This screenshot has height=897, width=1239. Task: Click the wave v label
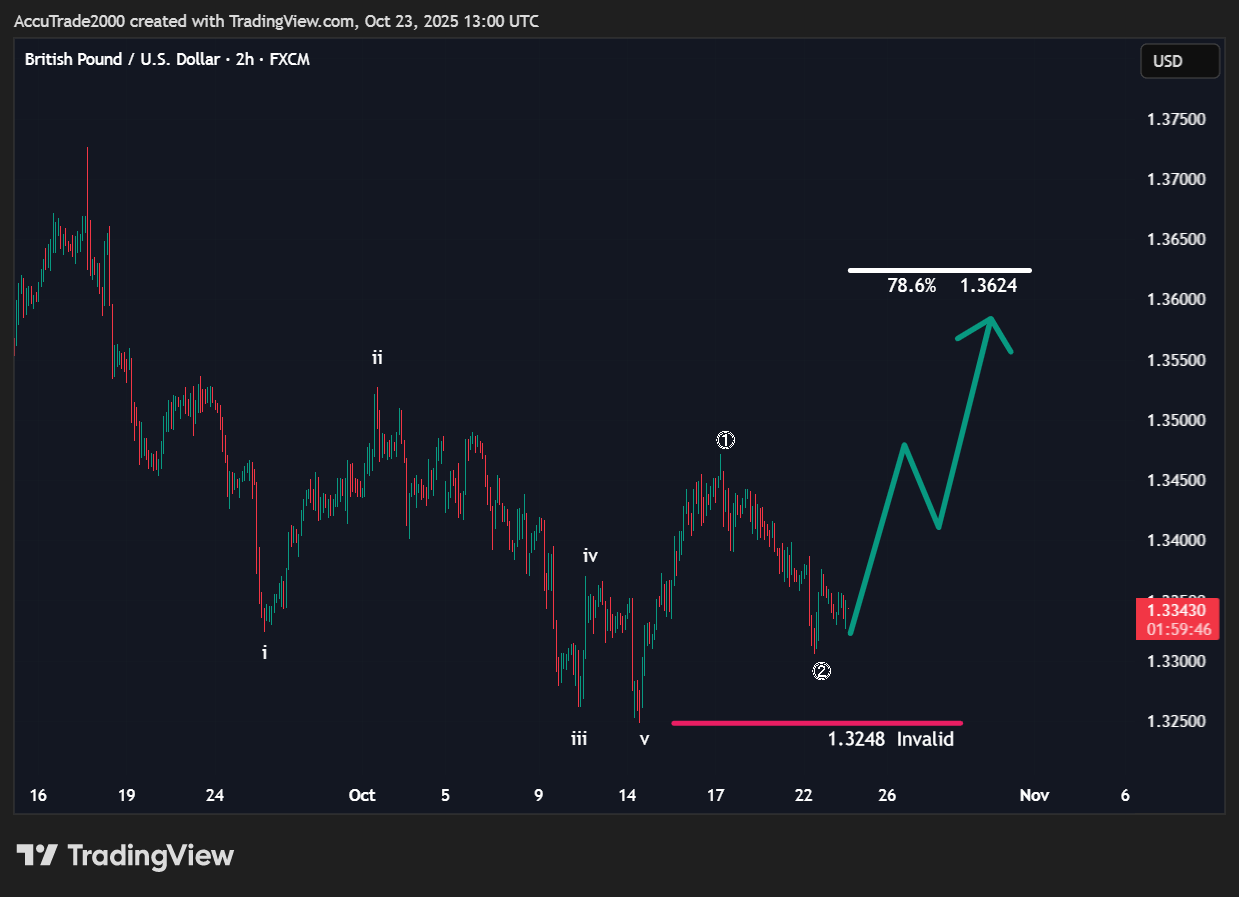click(x=645, y=740)
